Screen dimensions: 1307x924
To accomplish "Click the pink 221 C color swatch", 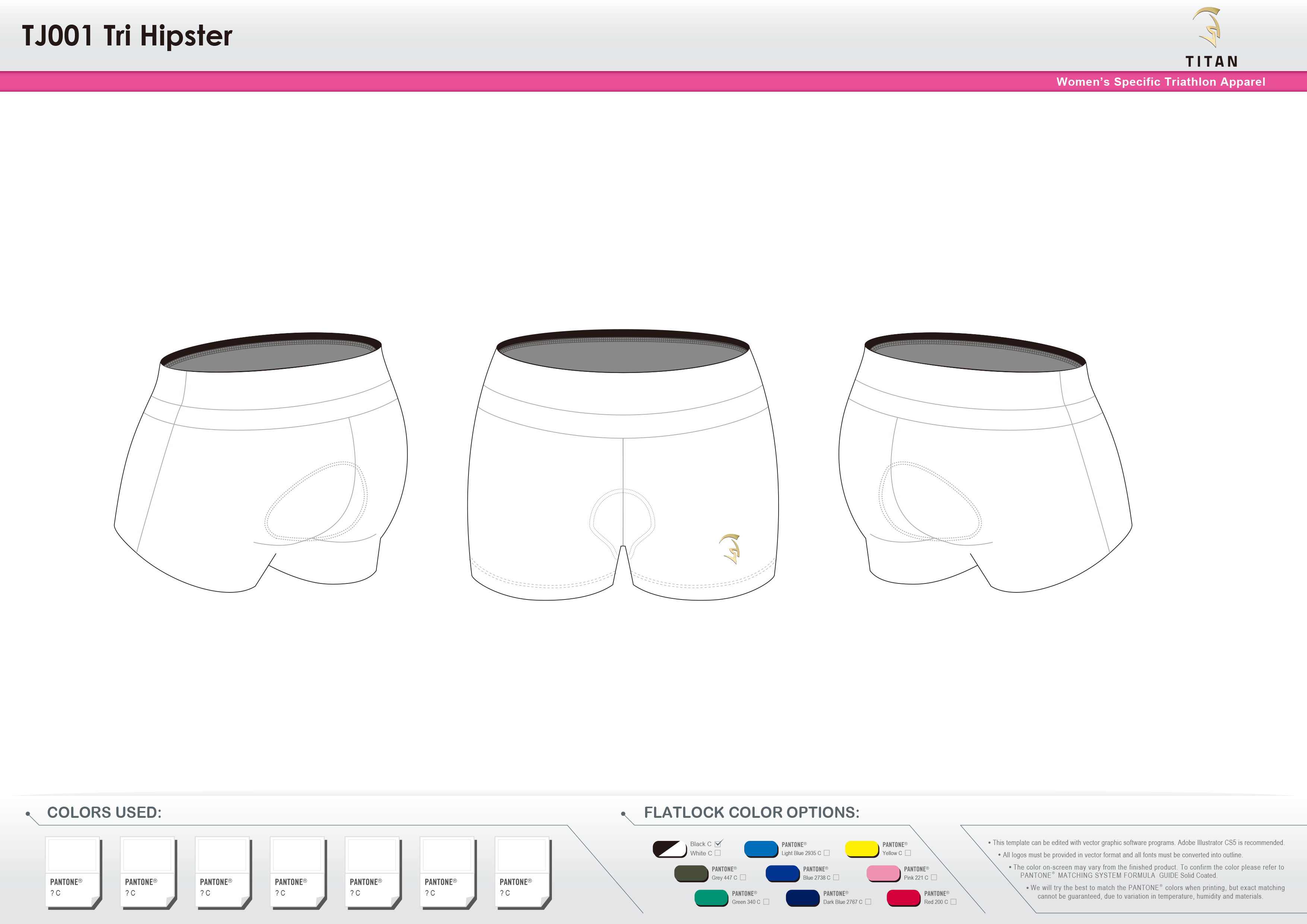I will [x=883, y=873].
